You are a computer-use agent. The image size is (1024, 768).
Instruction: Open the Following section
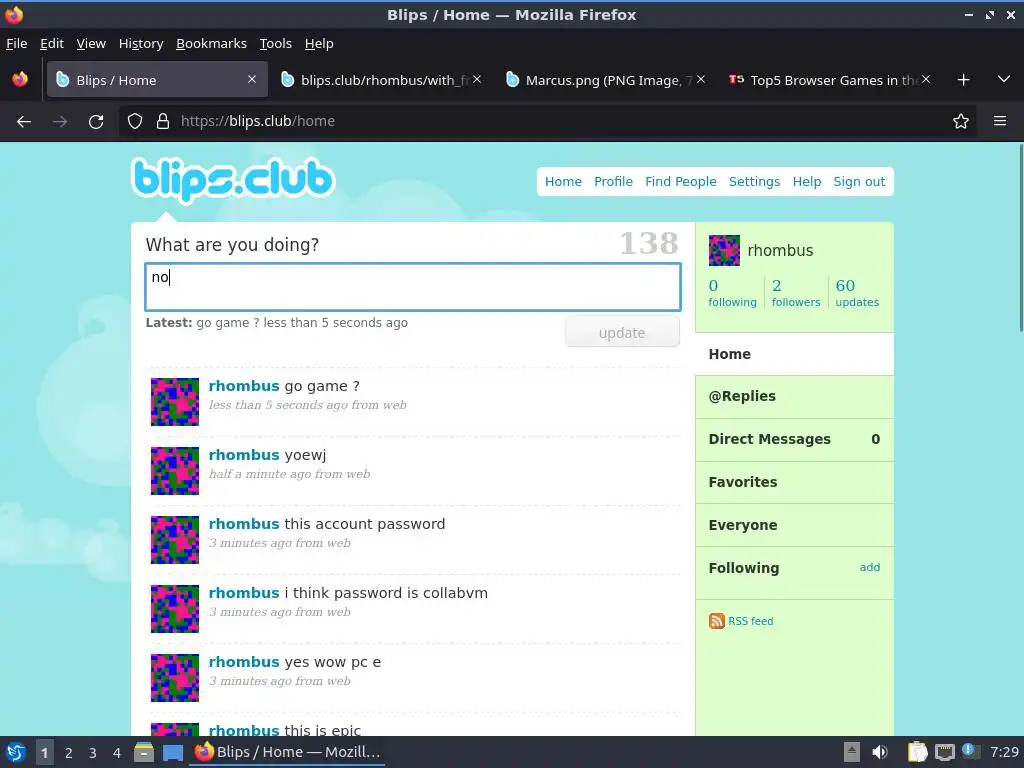coord(744,568)
